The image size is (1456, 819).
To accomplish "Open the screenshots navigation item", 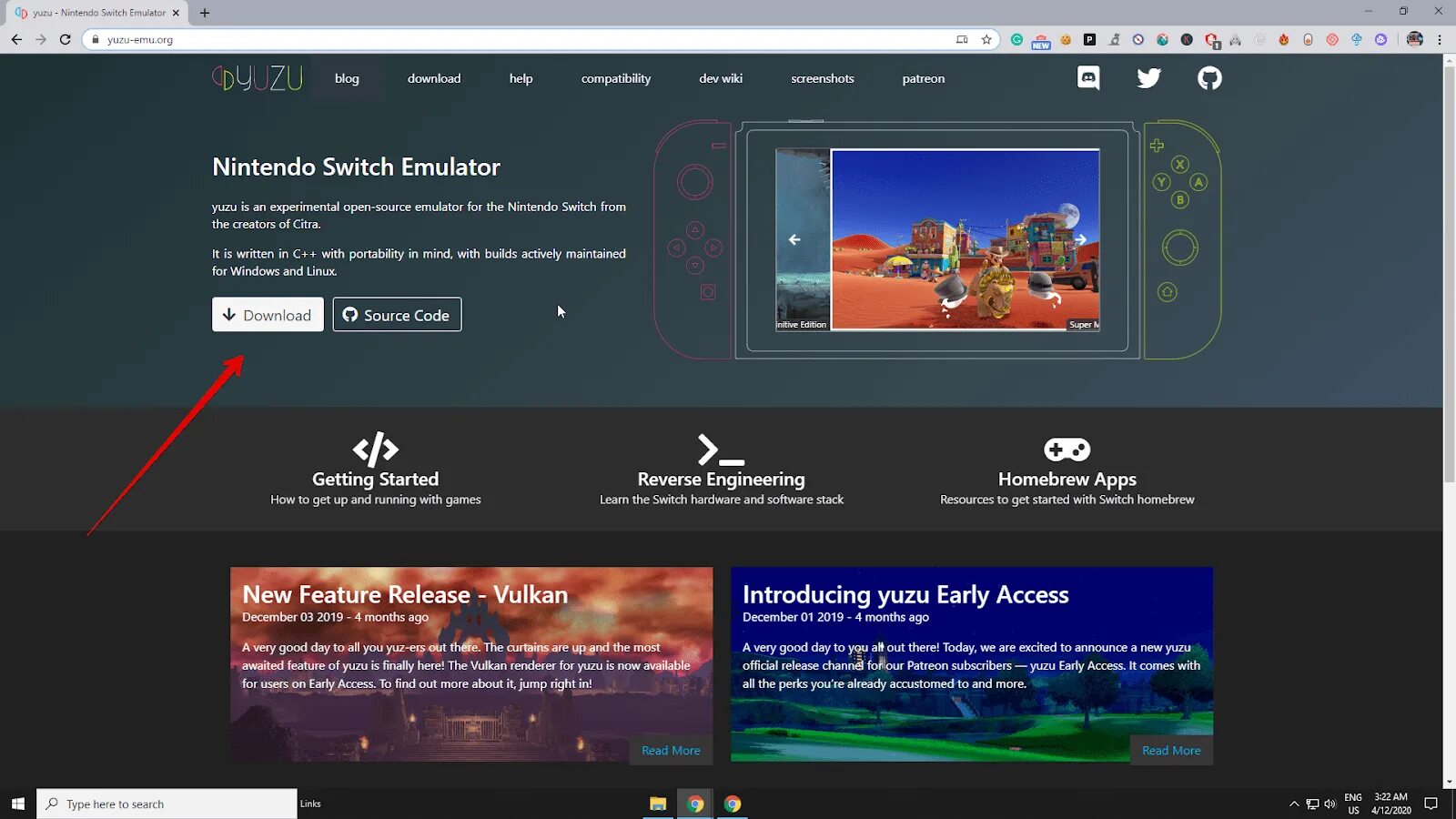I will coord(823,78).
